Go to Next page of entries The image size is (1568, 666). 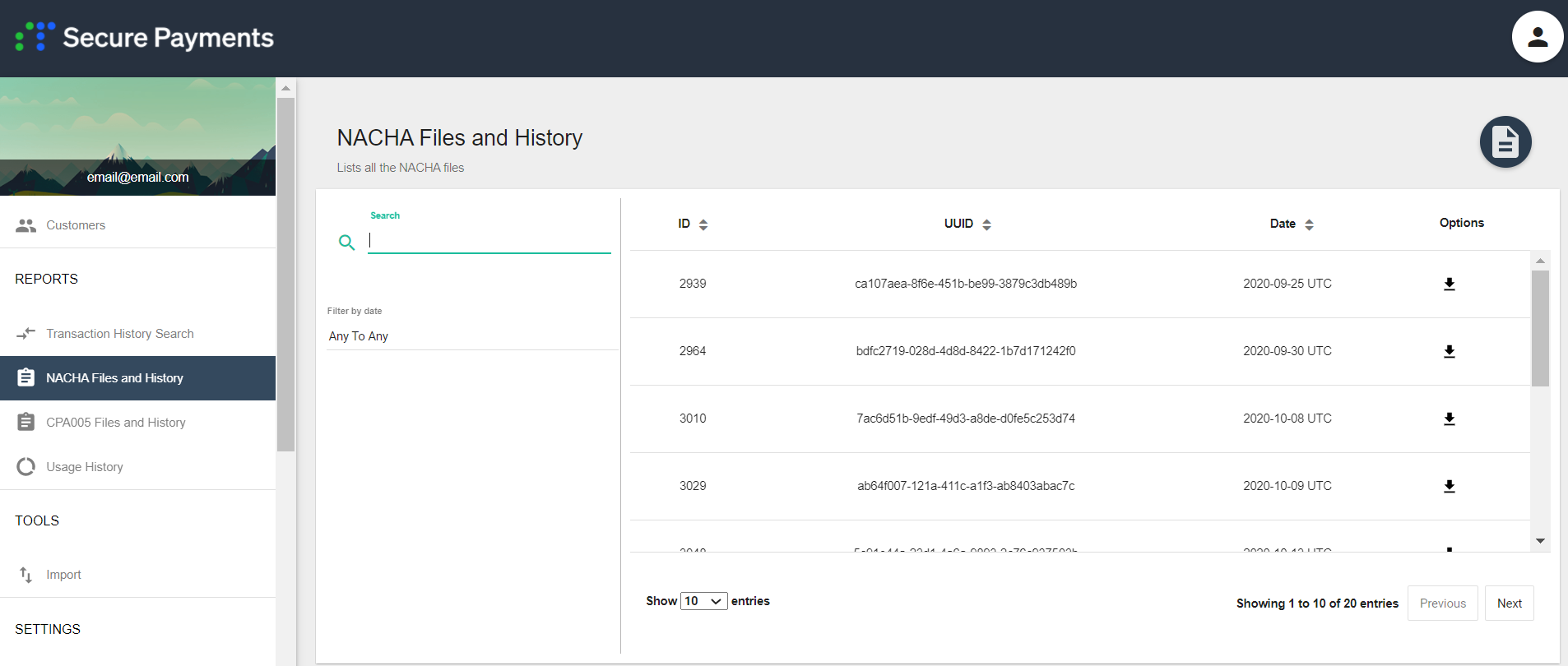1510,604
